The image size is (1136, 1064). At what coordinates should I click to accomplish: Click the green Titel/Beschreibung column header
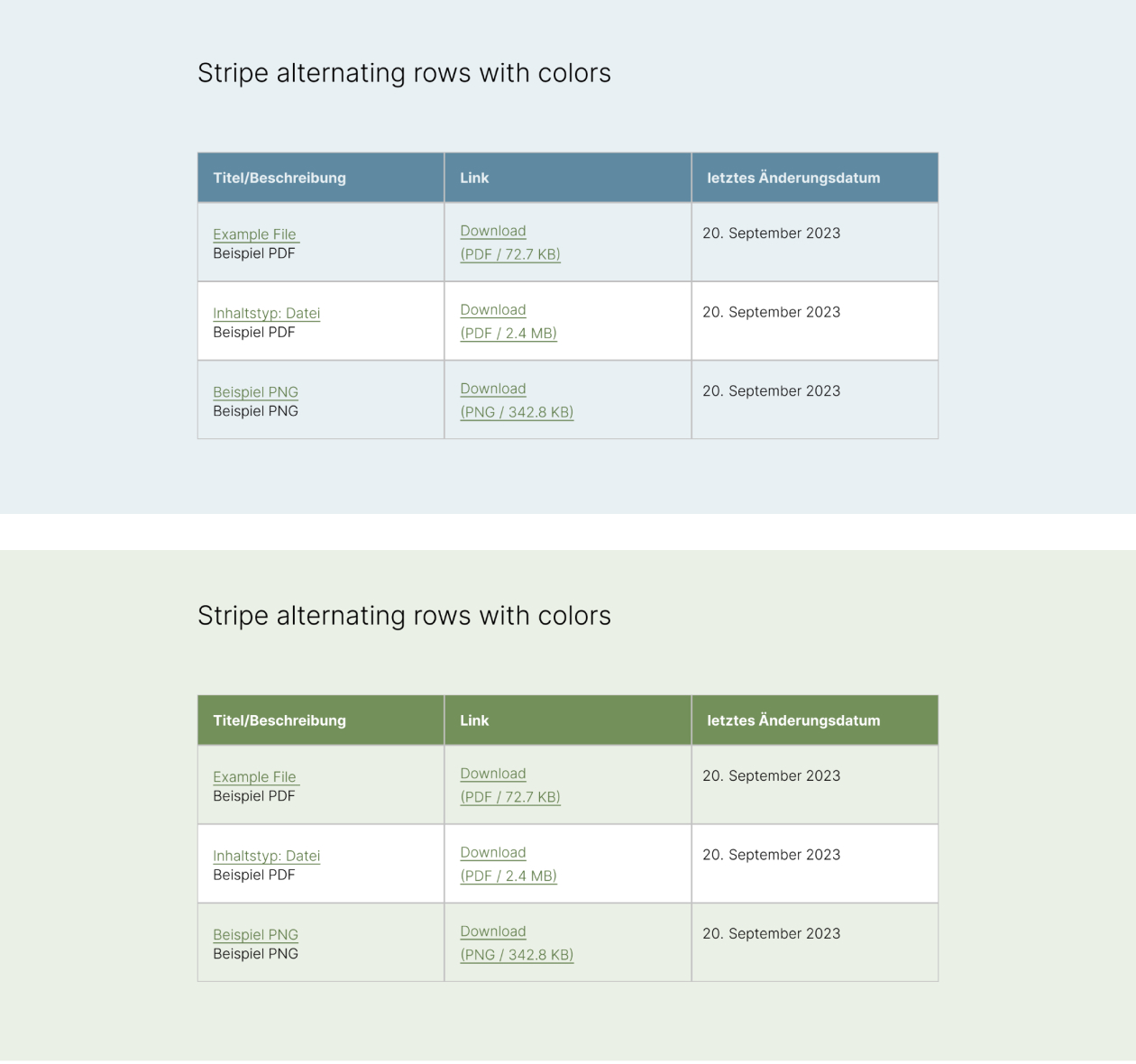coord(279,720)
